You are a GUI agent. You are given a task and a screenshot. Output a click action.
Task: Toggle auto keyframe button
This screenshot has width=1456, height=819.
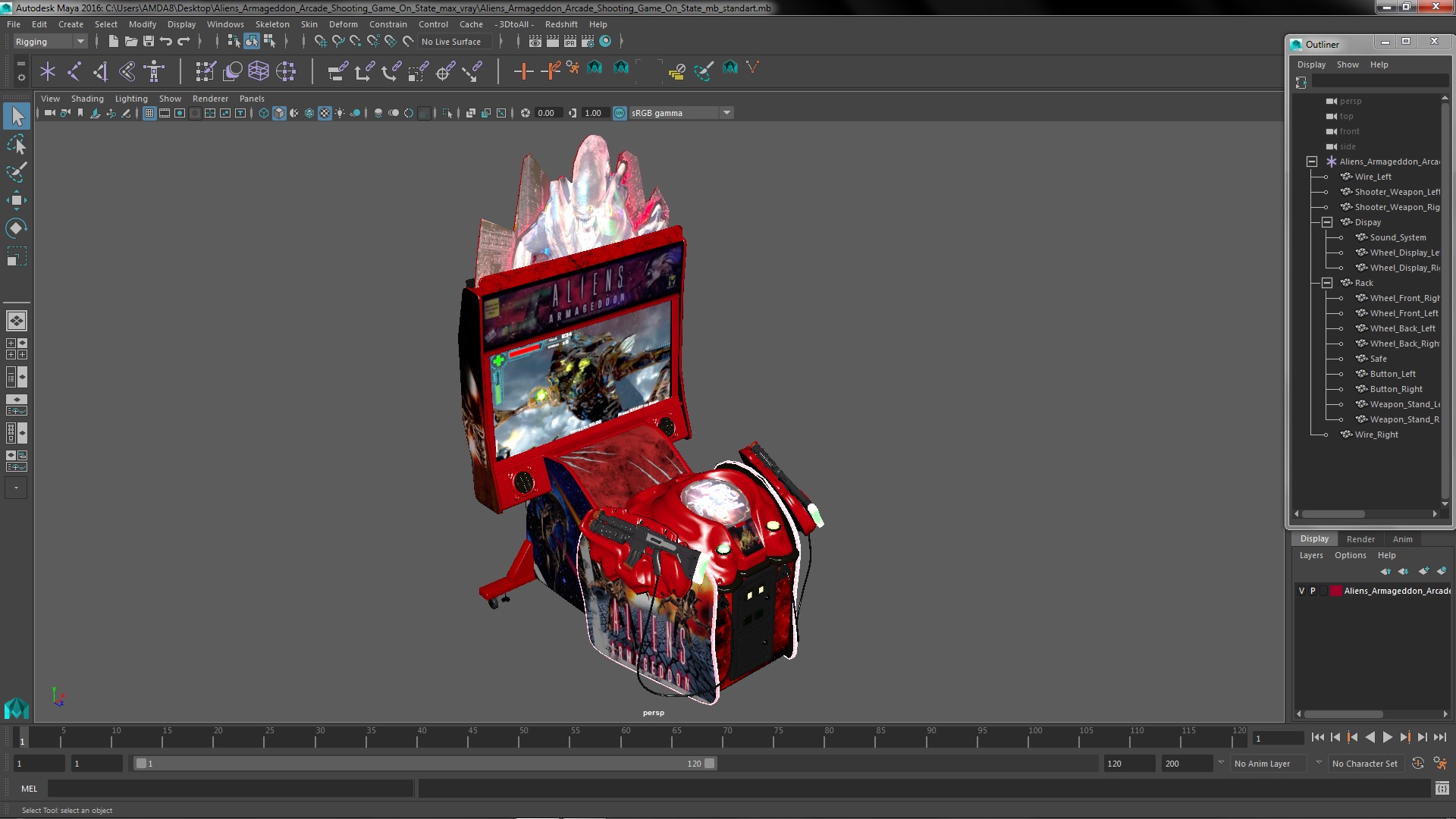pos(1418,764)
